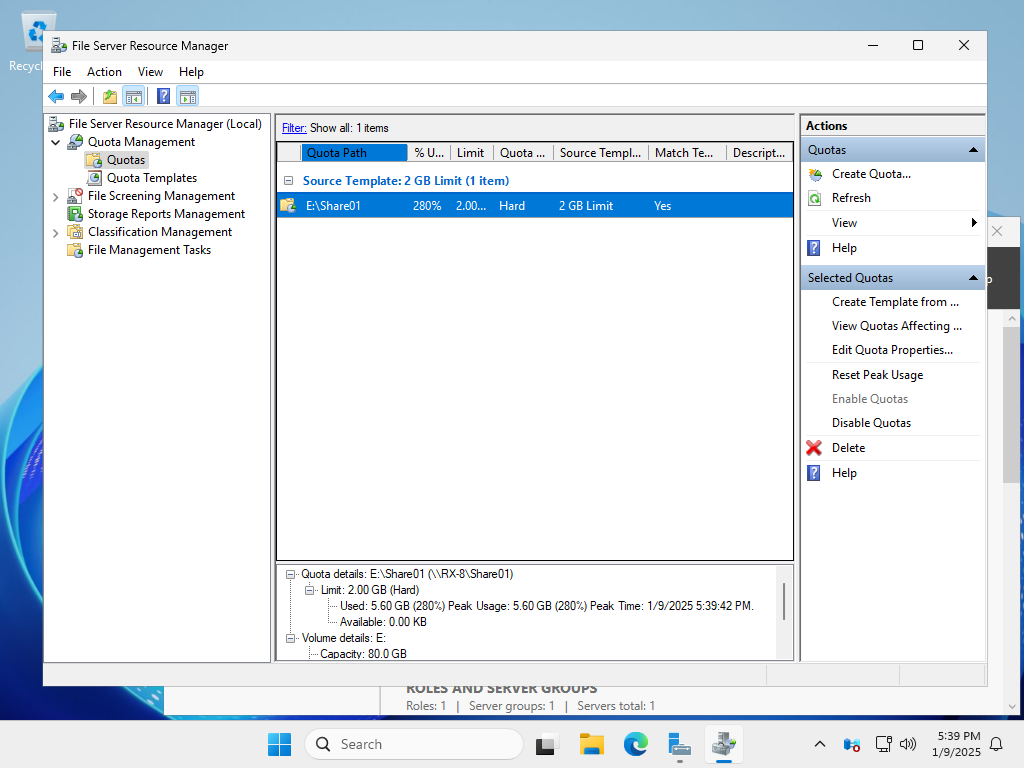
Task: Expand the Classification Management node
Action: [x=56, y=232]
